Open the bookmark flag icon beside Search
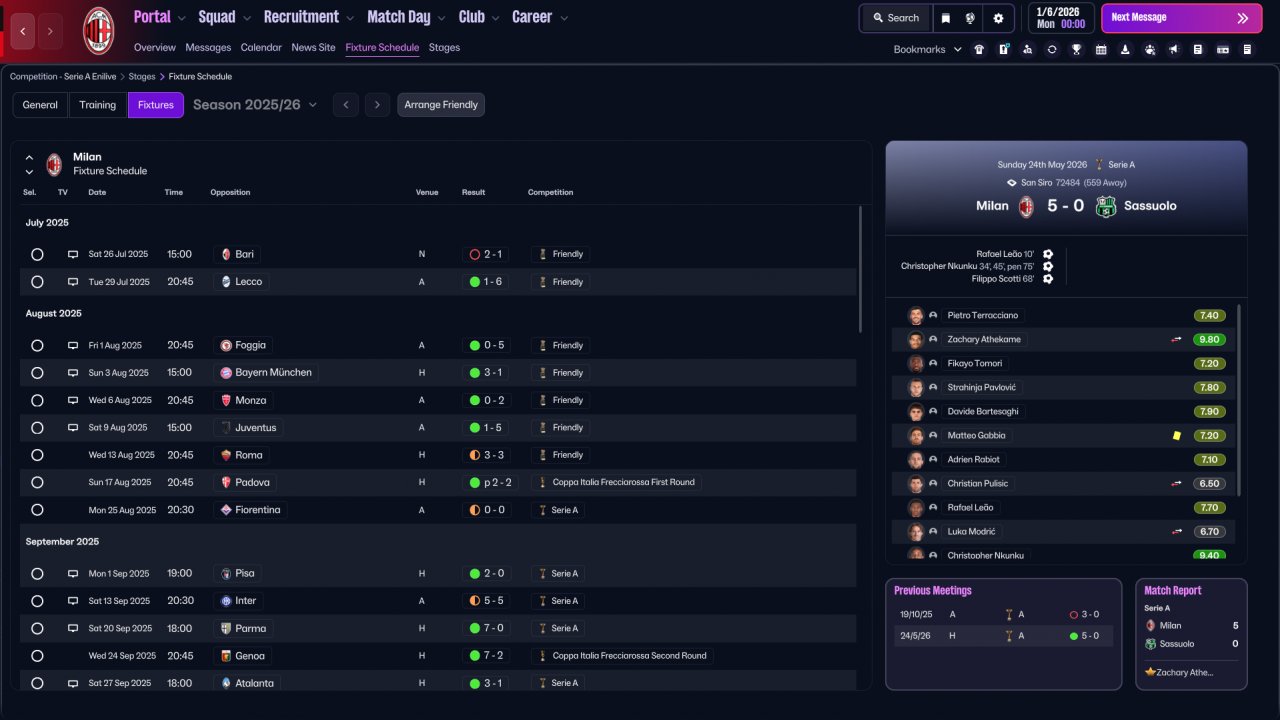This screenshot has height=720, width=1280. coord(946,18)
